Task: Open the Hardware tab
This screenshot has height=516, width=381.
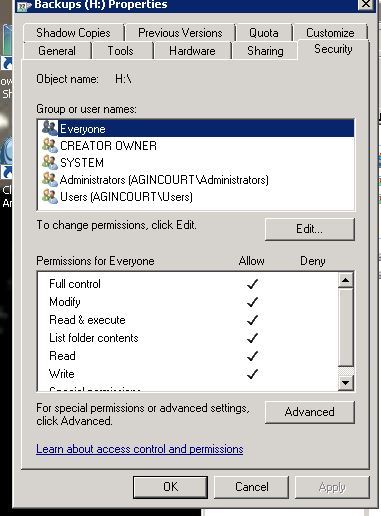Action: [192, 51]
